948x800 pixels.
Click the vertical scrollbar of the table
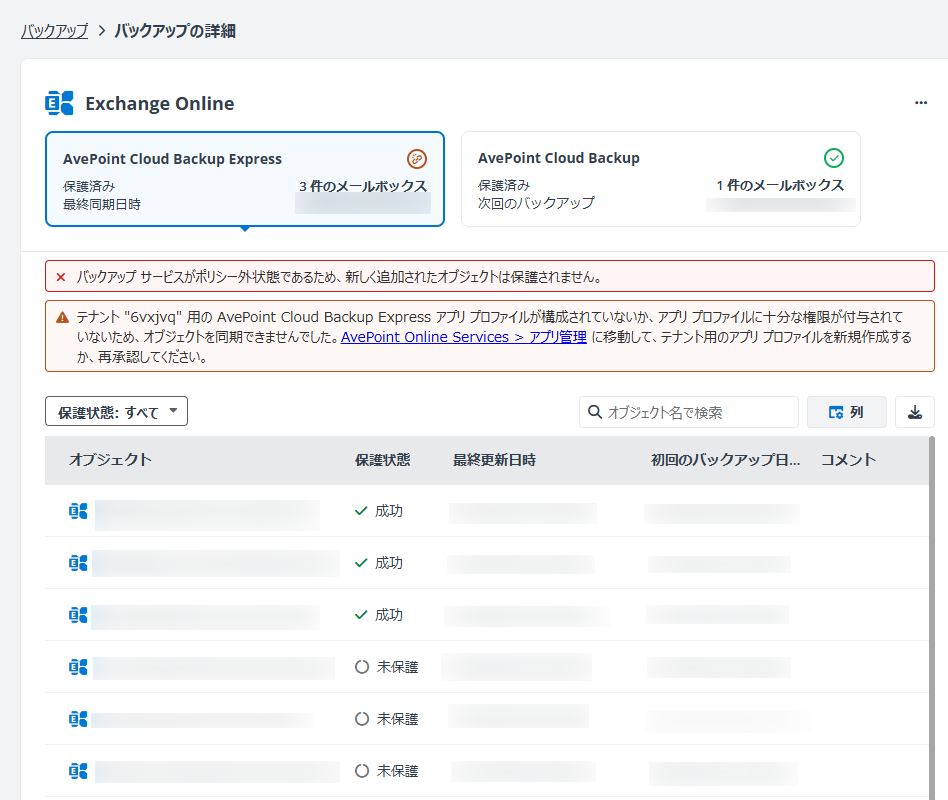tap(932, 617)
